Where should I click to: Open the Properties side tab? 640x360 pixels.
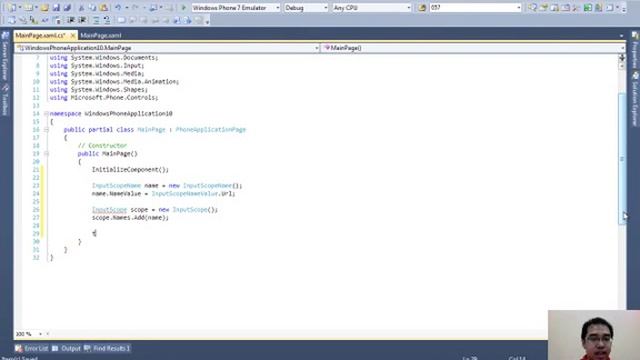(635, 51)
